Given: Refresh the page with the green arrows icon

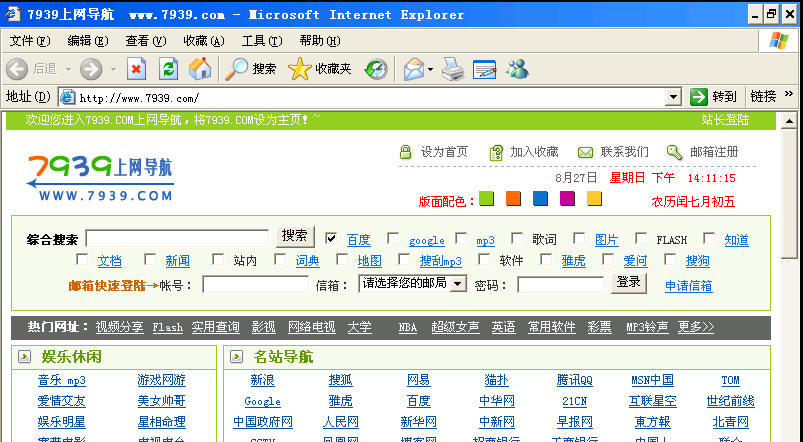Looking at the screenshot, I should coord(168,69).
